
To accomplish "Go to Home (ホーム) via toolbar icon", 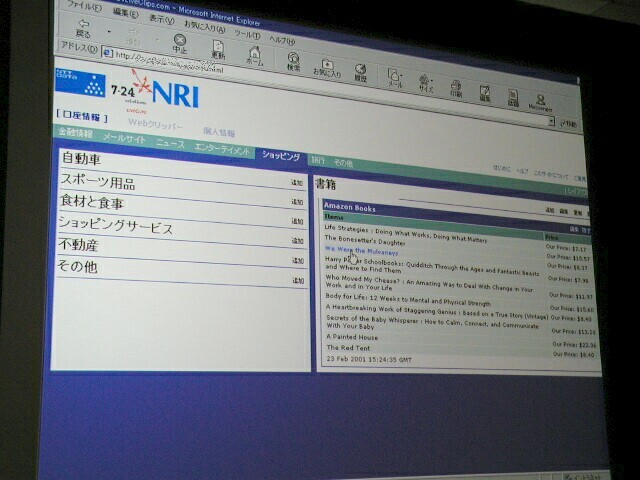I will pyautogui.click(x=254, y=54).
